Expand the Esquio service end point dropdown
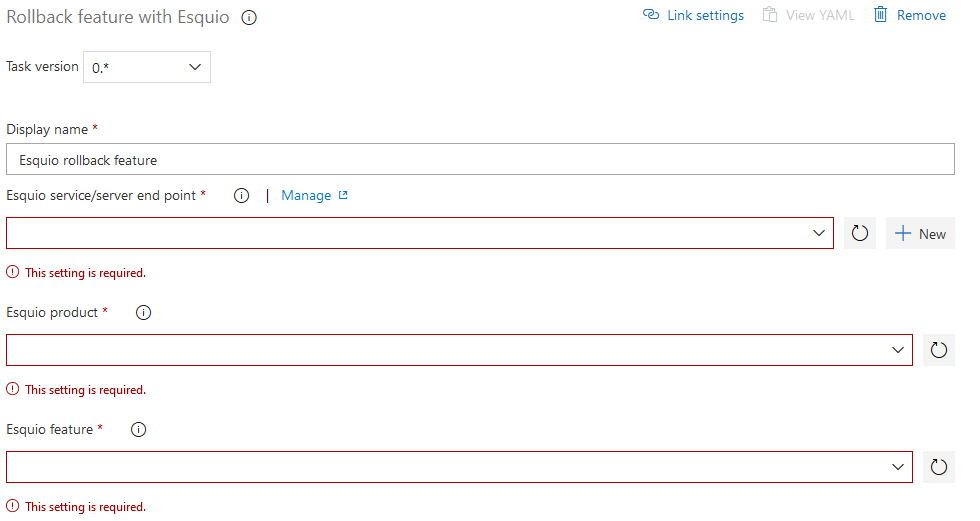980x521 pixels. pyautogui.click(x=420, y=233)
